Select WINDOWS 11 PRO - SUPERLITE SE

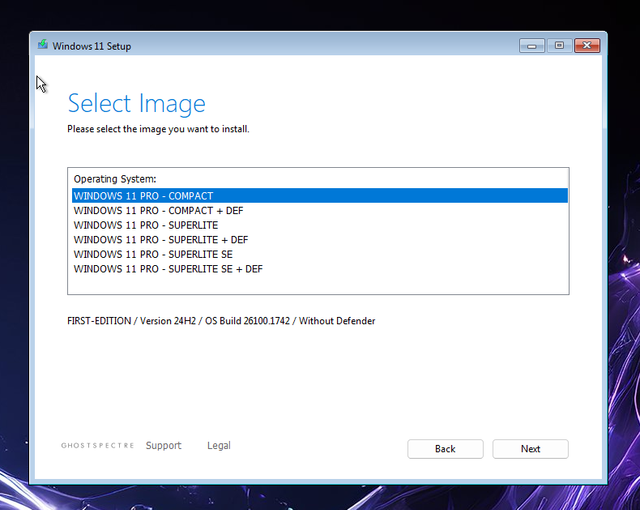click(x=320, y=255)
